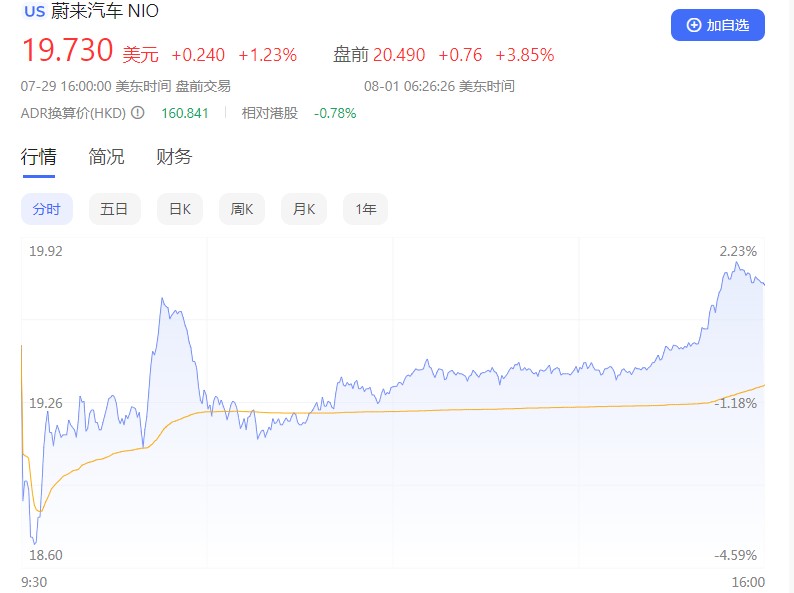
Task: Switch chart to 周K weekly candlesticks
Action: (242, 209)
